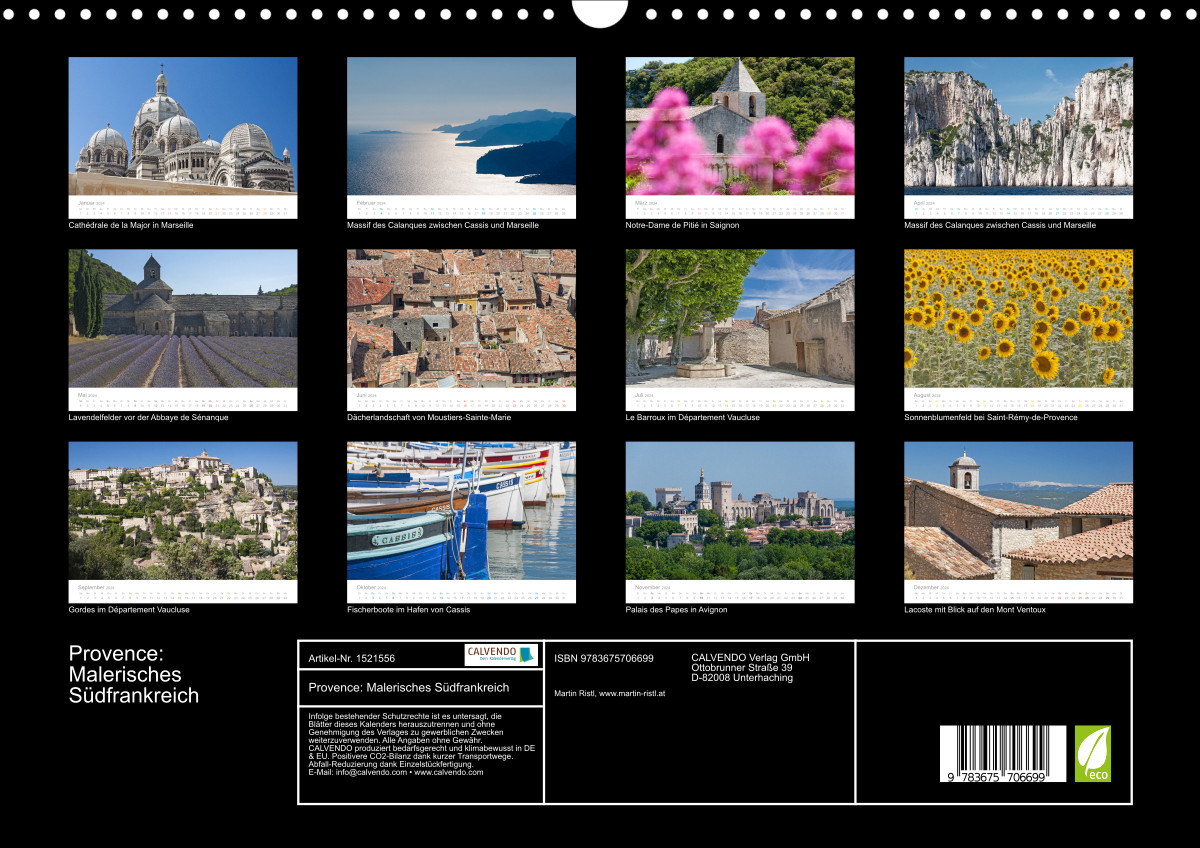Select the Notre-Dame de Pitié in Saignon photo
1200x848 pixels.
740,125
